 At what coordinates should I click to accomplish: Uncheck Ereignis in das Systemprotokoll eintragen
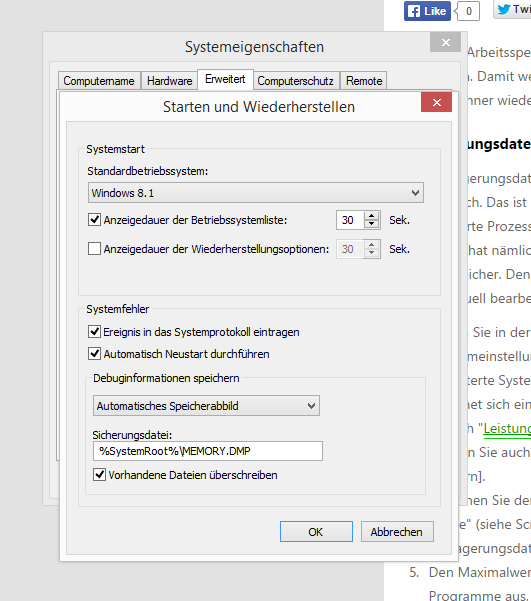[94, 332]
